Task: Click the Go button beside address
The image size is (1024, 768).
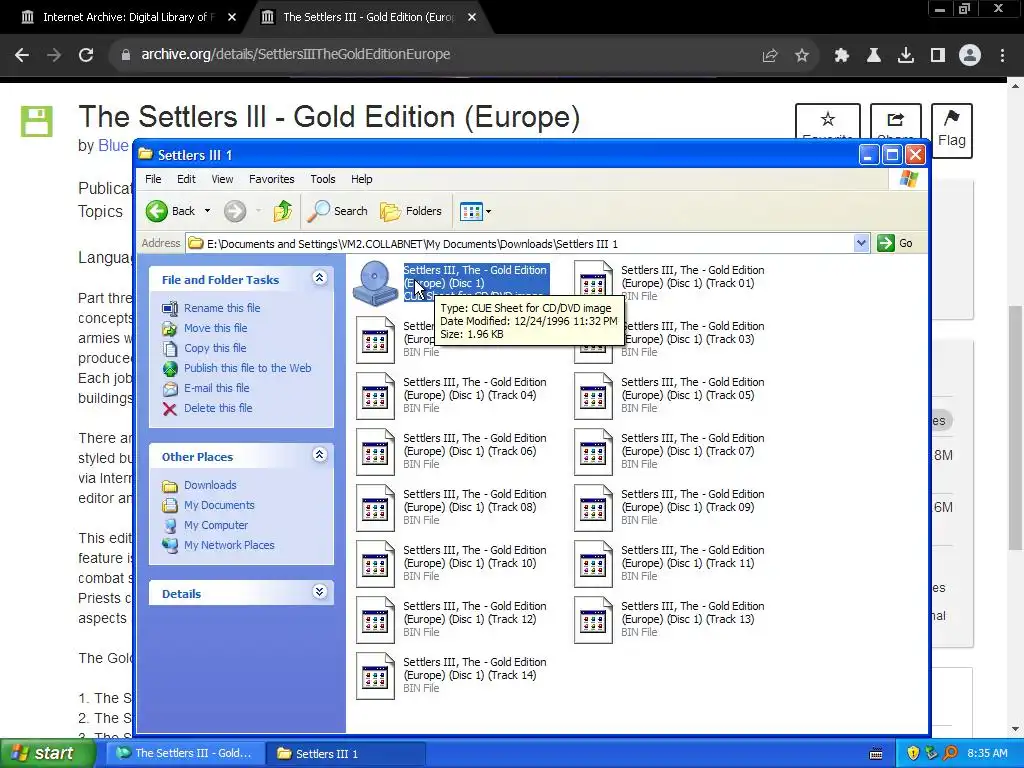Action: click(895, 243)
